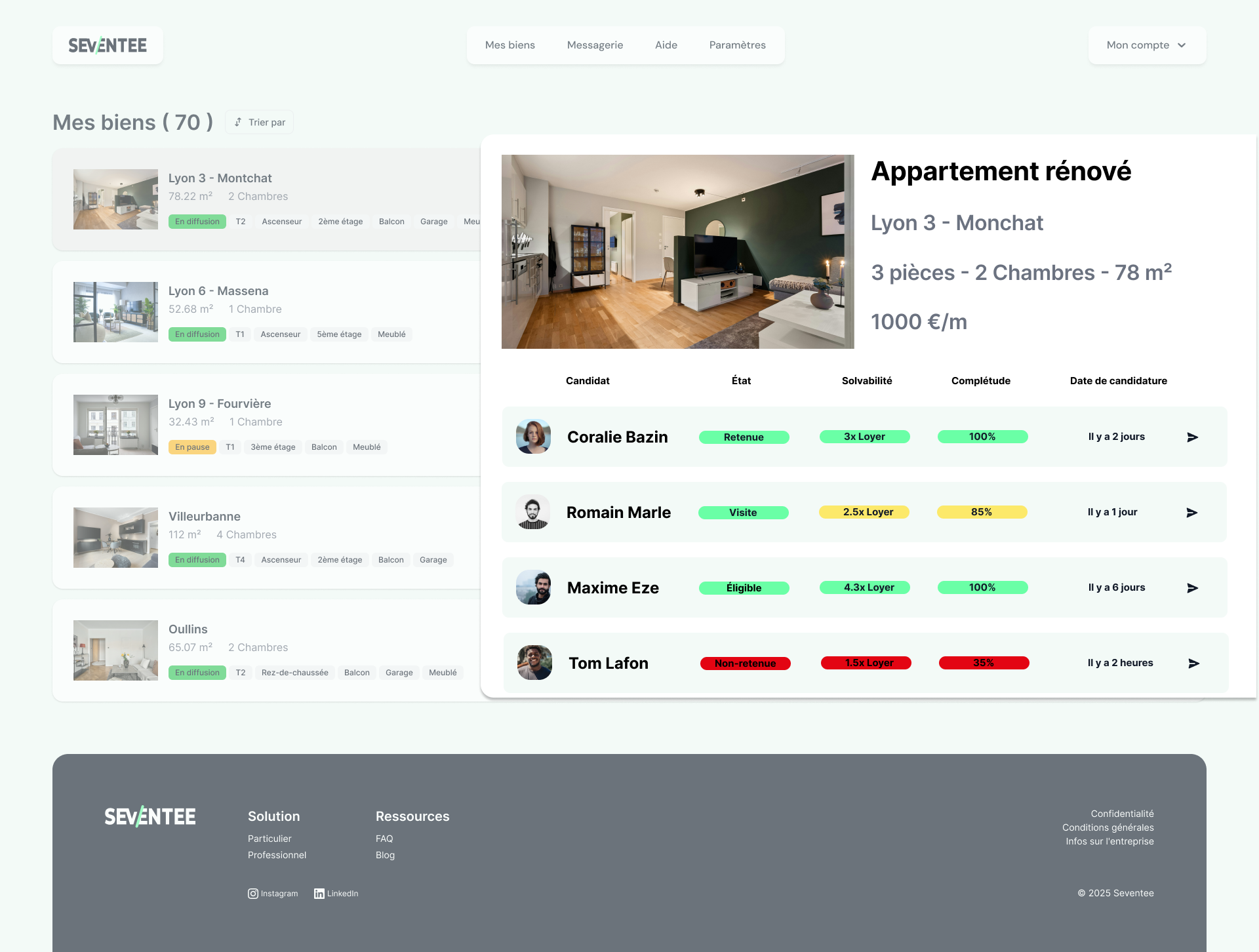Click Coralie Bazin's avatar photo

click(533, 437)
